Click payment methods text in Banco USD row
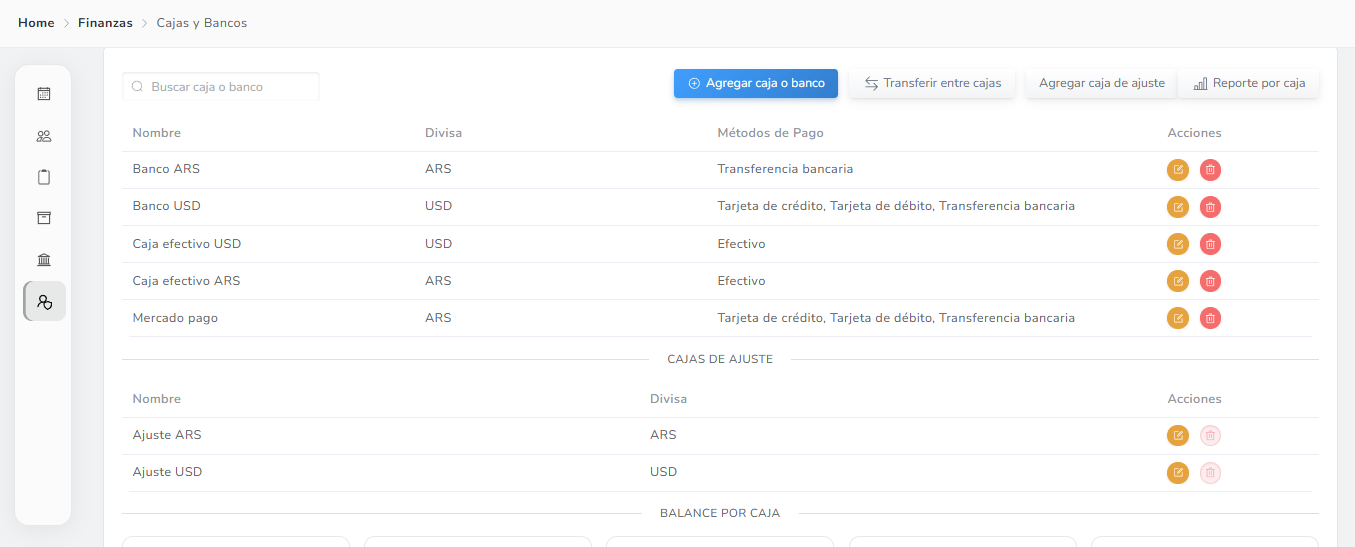This screenshot has width=1355, height=547. (x=896, y=206)
